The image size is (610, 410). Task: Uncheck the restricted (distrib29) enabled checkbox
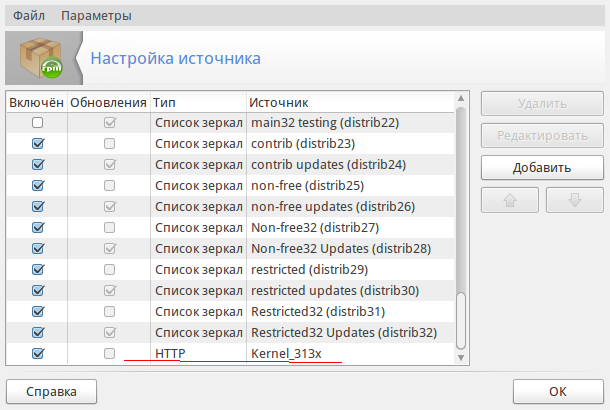[x=38, y=269]
